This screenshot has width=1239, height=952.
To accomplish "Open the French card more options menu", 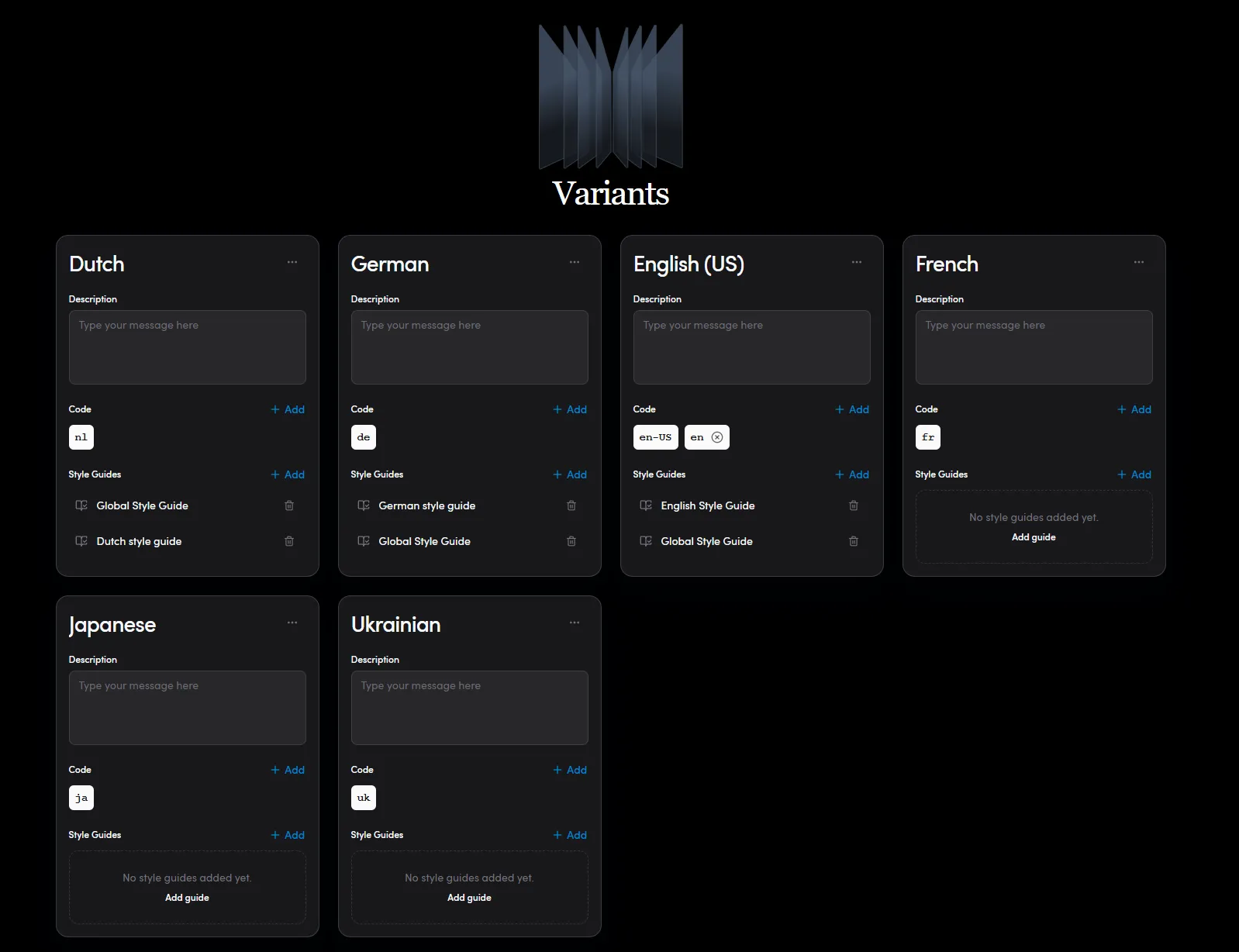I will click(x=1139, y=262).
